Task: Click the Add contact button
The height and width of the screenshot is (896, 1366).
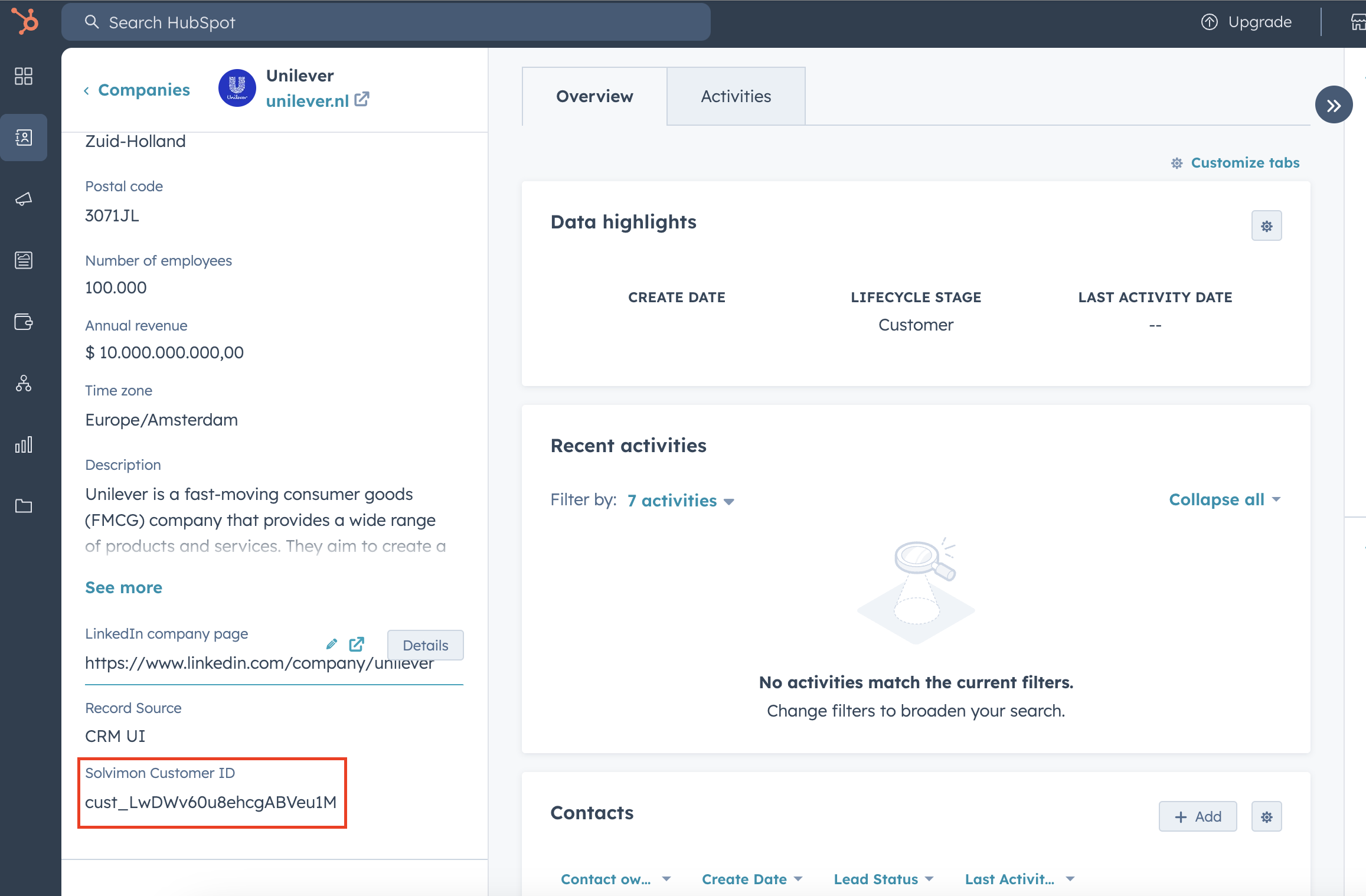Action: (x=1197, y=816)
